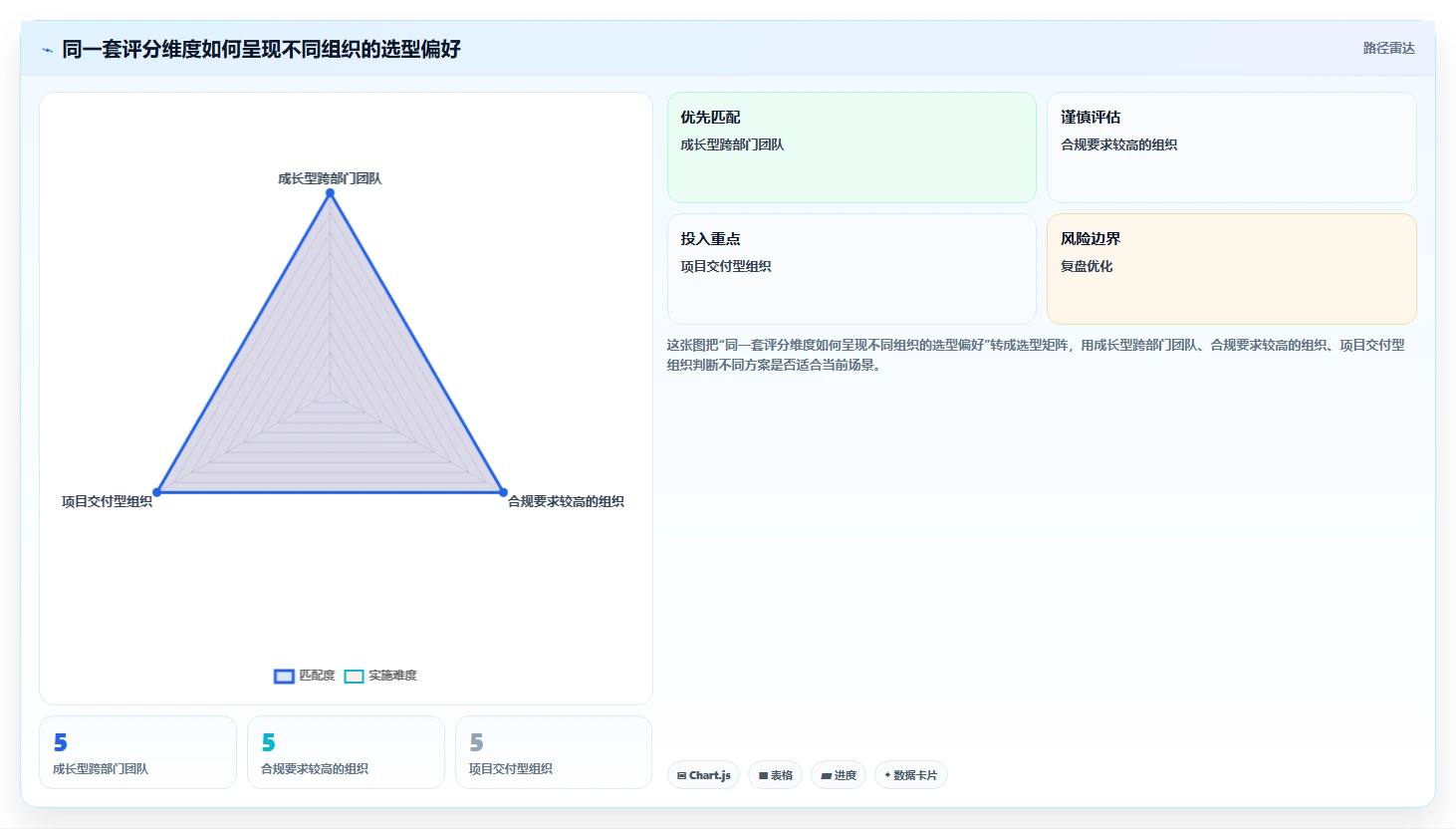Open the 优先匹配 card
This screenshot has width=1456, height=829.
(x=851, y=147)
